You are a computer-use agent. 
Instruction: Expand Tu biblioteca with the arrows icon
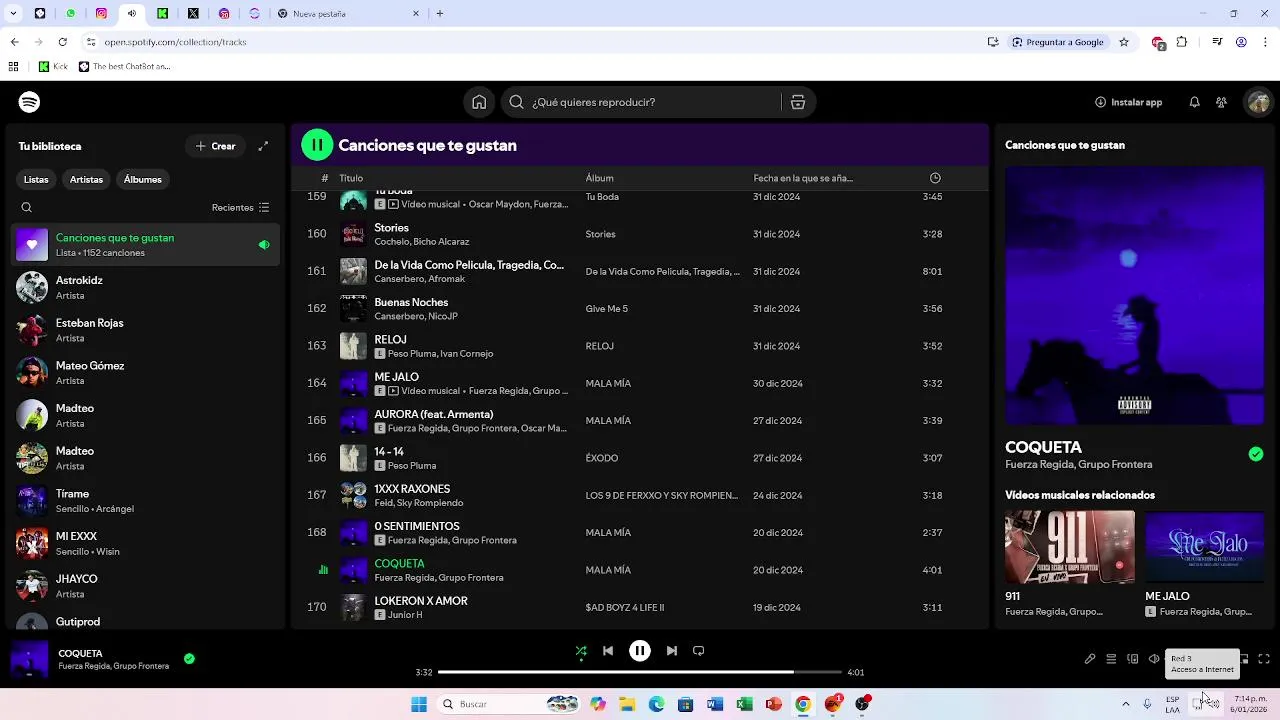[263, 146]
